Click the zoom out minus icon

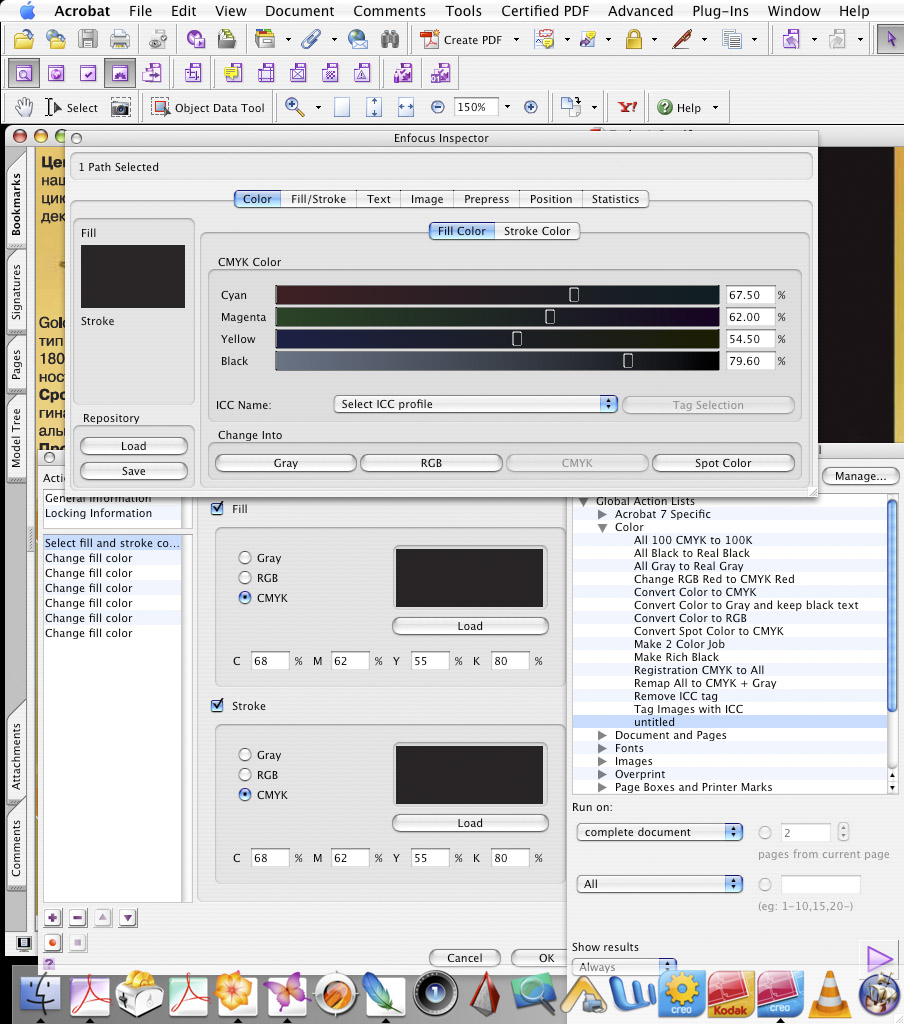438,107
